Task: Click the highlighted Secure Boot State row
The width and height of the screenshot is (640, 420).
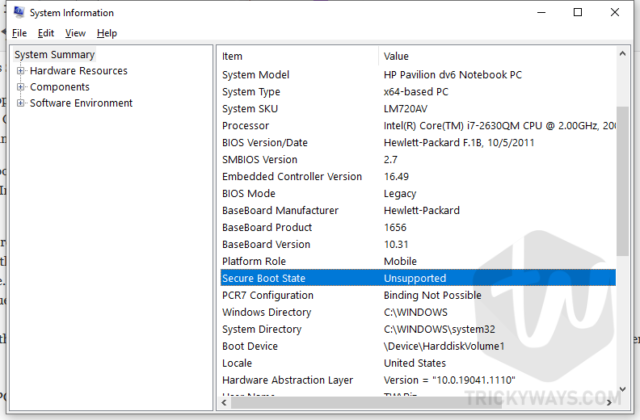Action: pos(418,278)
